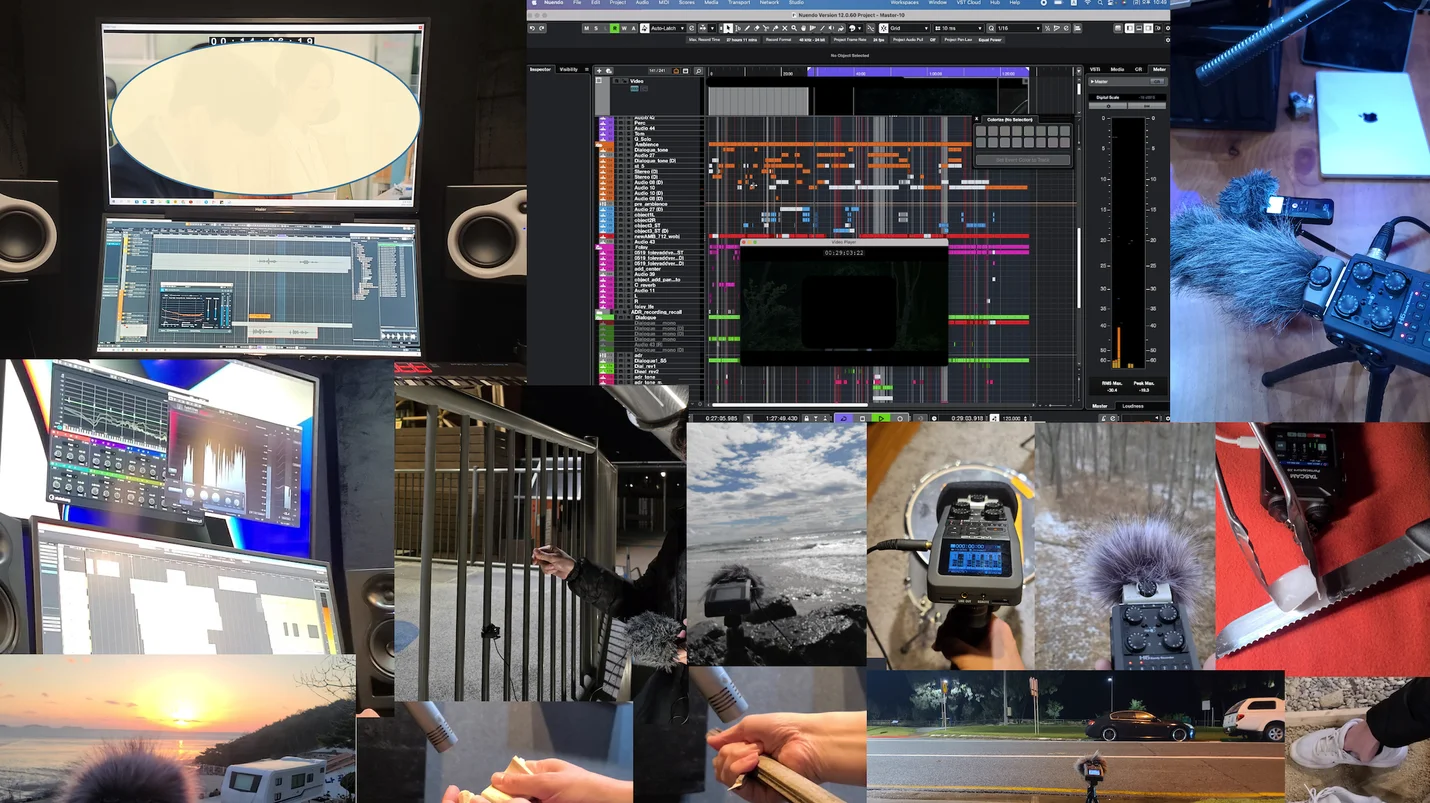The image size is (1430, 803).
Task: Select the Dialogue_tone track
Action: pyautogui.click(x=650, y=150)
